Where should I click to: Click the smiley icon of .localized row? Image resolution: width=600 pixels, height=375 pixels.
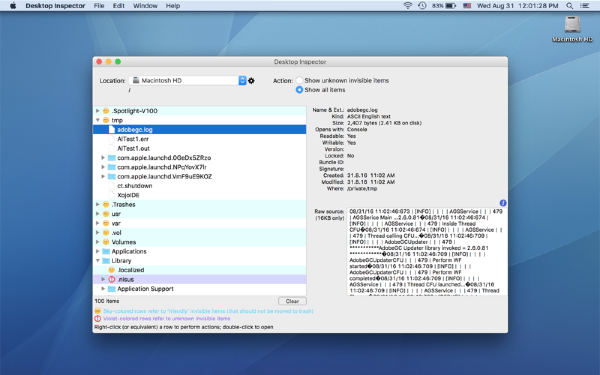(112, 270)
